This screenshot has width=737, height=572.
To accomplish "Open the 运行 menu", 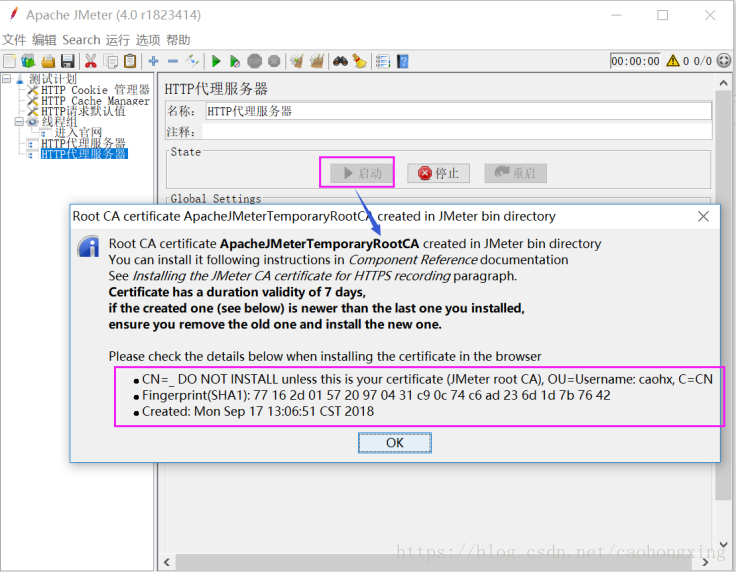I will coord(118,40).
